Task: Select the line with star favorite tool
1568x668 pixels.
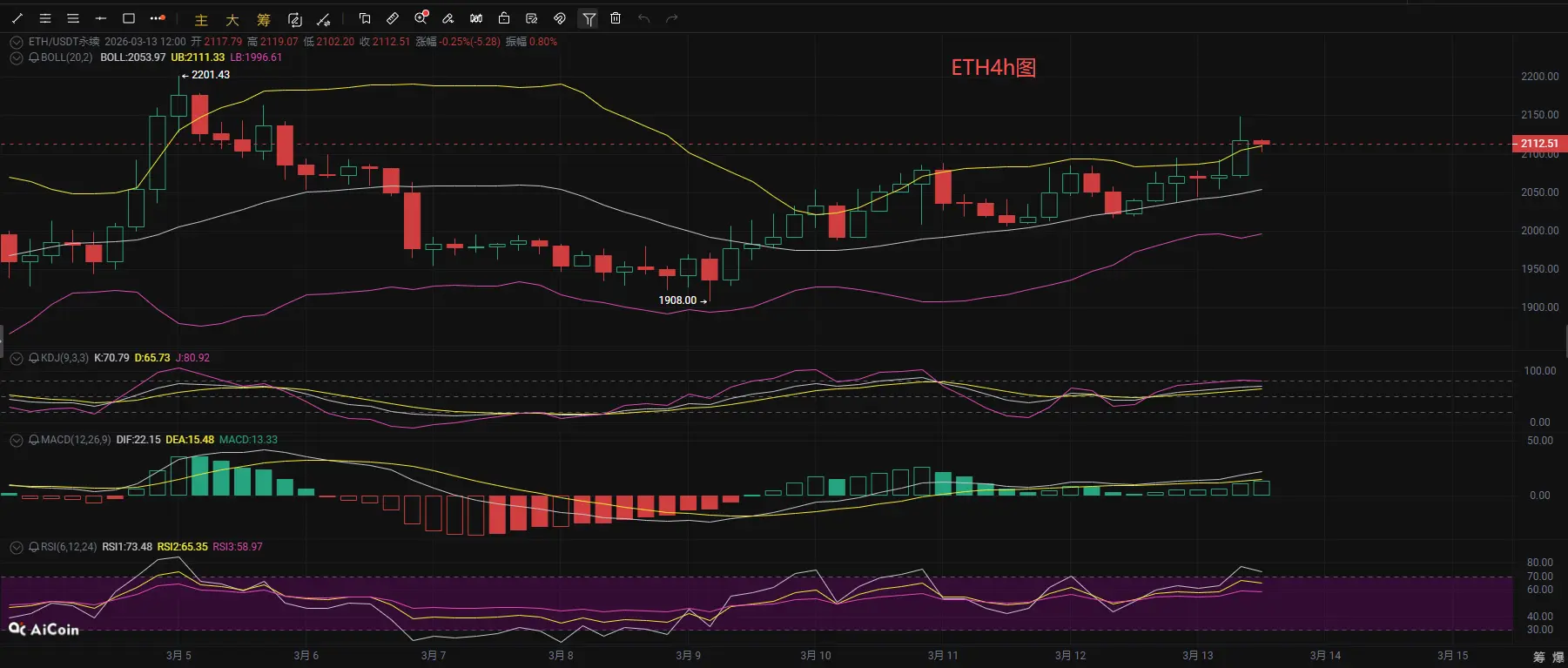Action: 324,19
